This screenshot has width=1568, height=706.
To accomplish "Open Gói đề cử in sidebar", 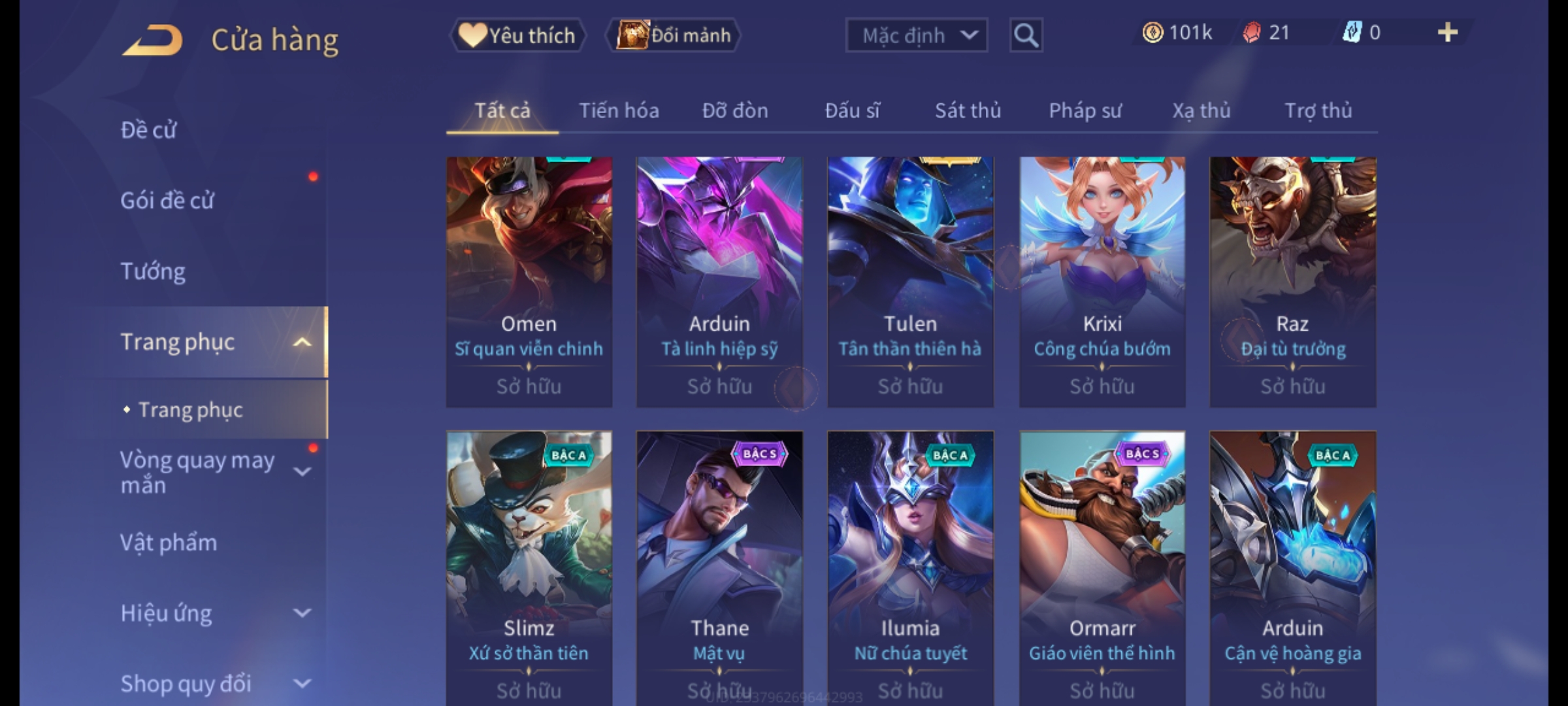I will pos(167,200).
